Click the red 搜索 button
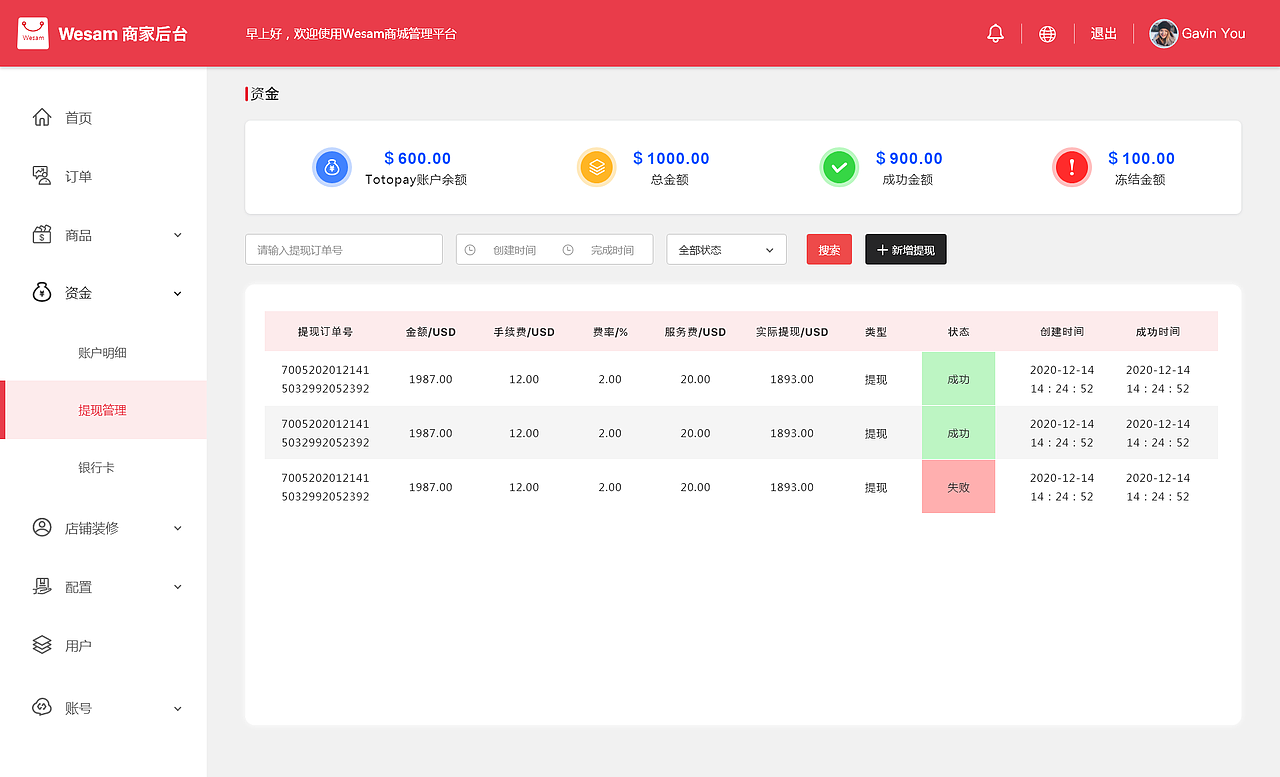Viewport: 1280px width, 777px height. 829,250
